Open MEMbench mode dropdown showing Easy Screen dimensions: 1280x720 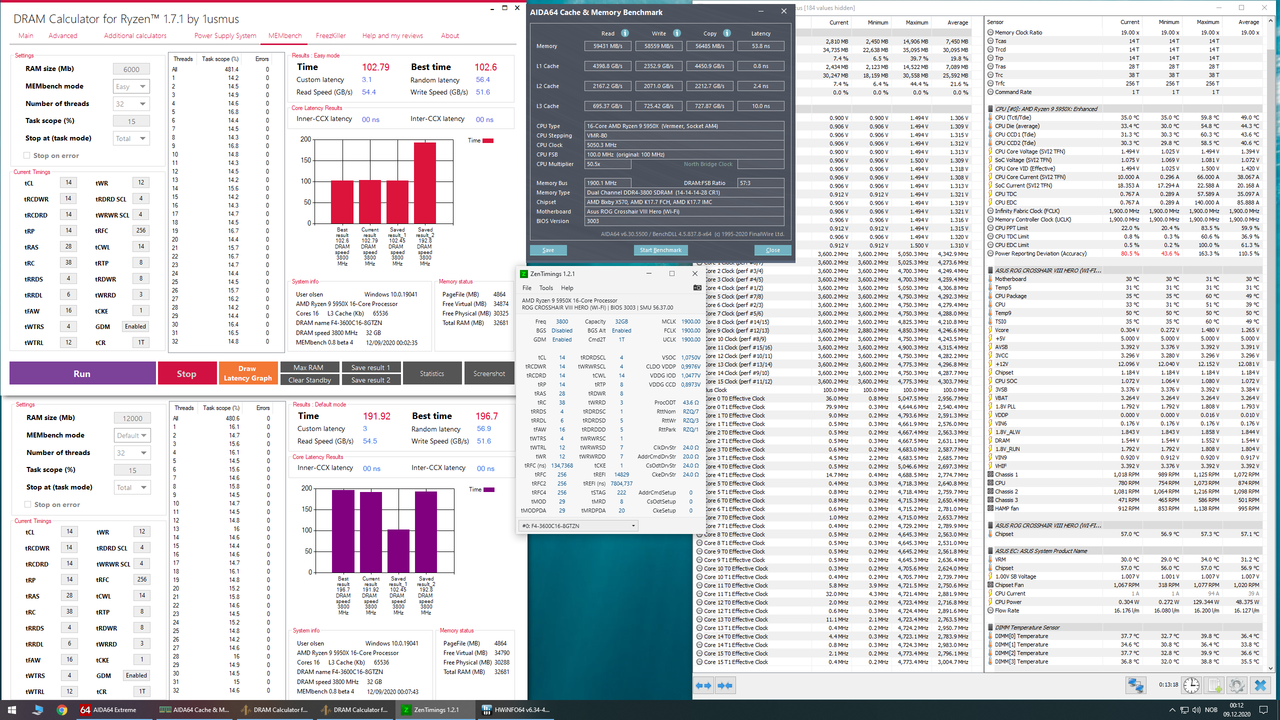[131, 86]
